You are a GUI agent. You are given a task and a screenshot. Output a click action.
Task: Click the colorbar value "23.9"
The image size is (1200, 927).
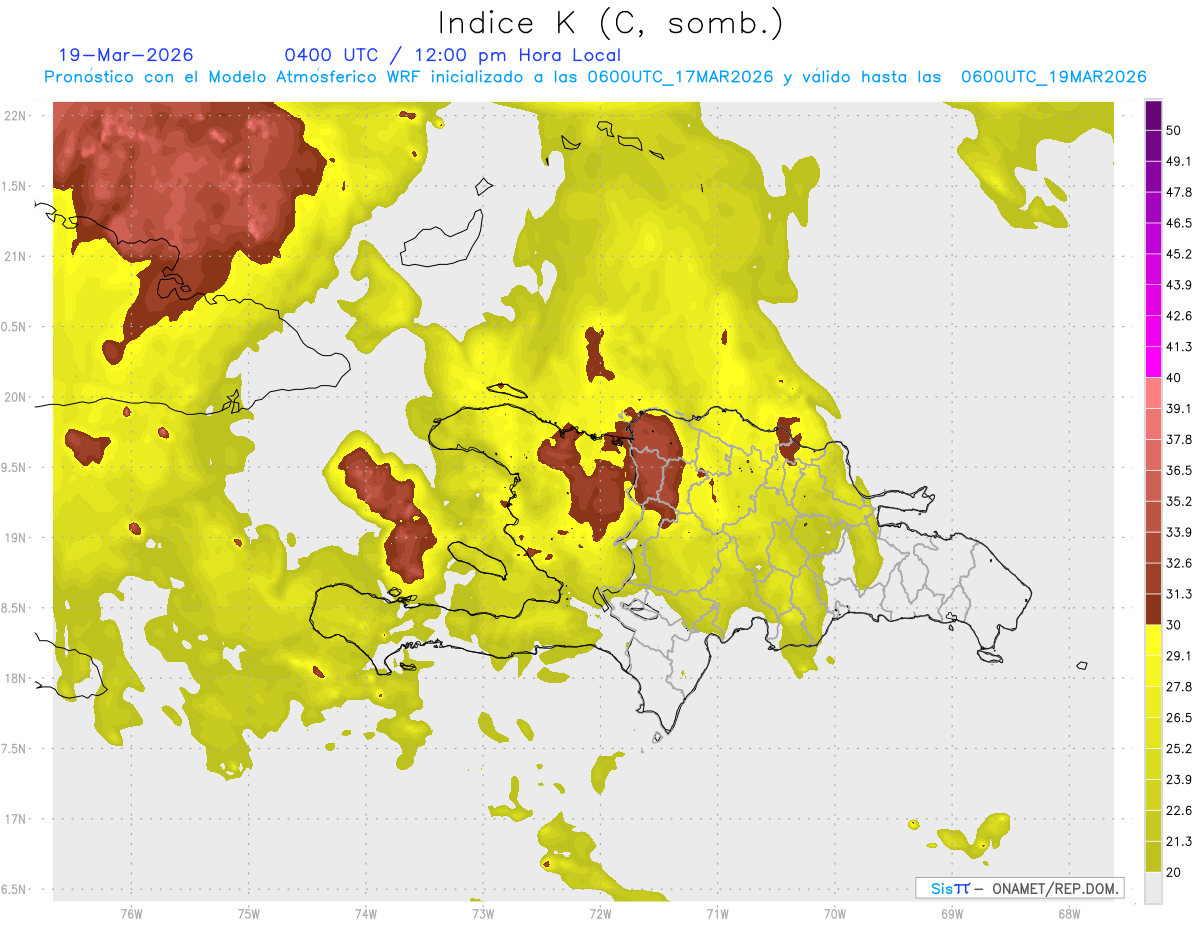click(1179, 780)
